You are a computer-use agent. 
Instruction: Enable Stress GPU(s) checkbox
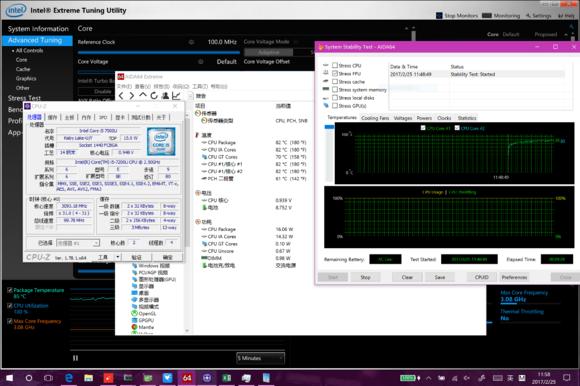point(335,105)
